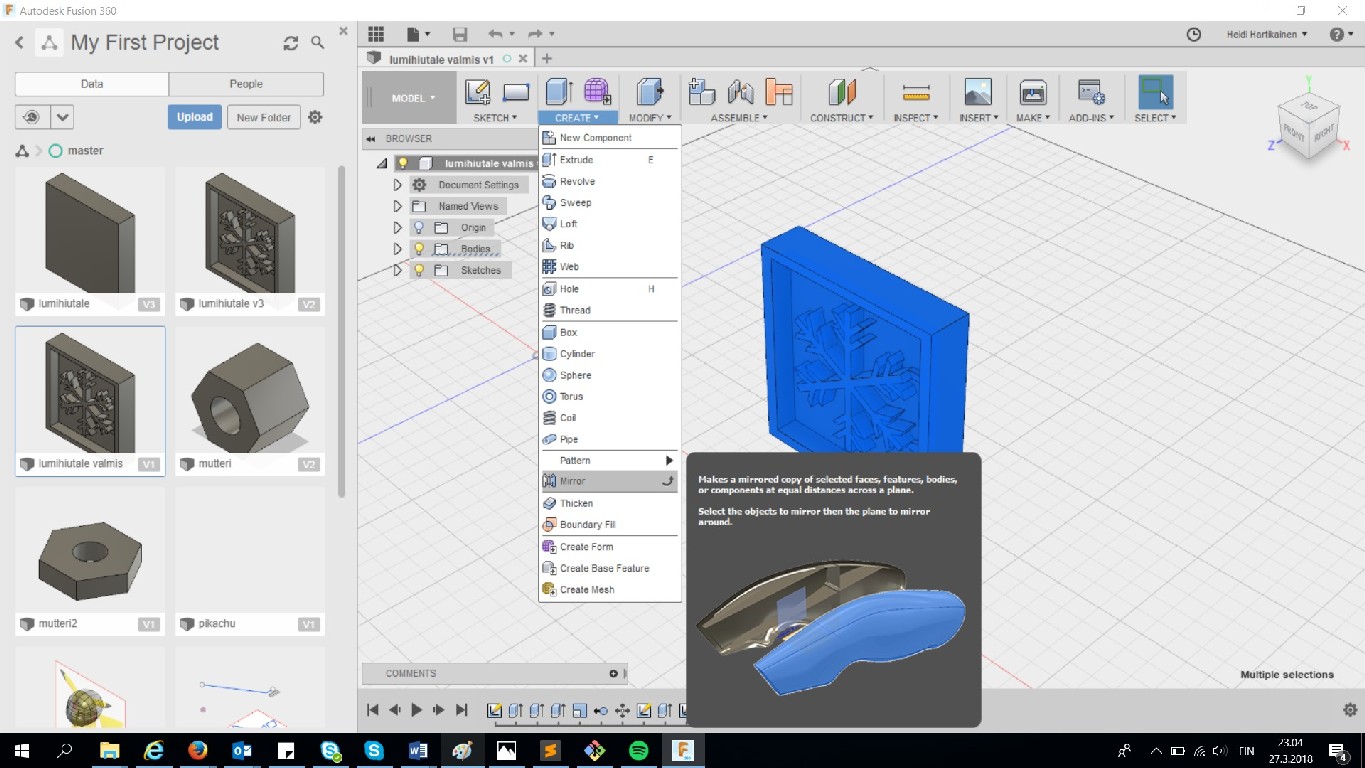Click the 3D Print make icon
This screenshot has width=1365, height=768.
[x=1032, y=93]
